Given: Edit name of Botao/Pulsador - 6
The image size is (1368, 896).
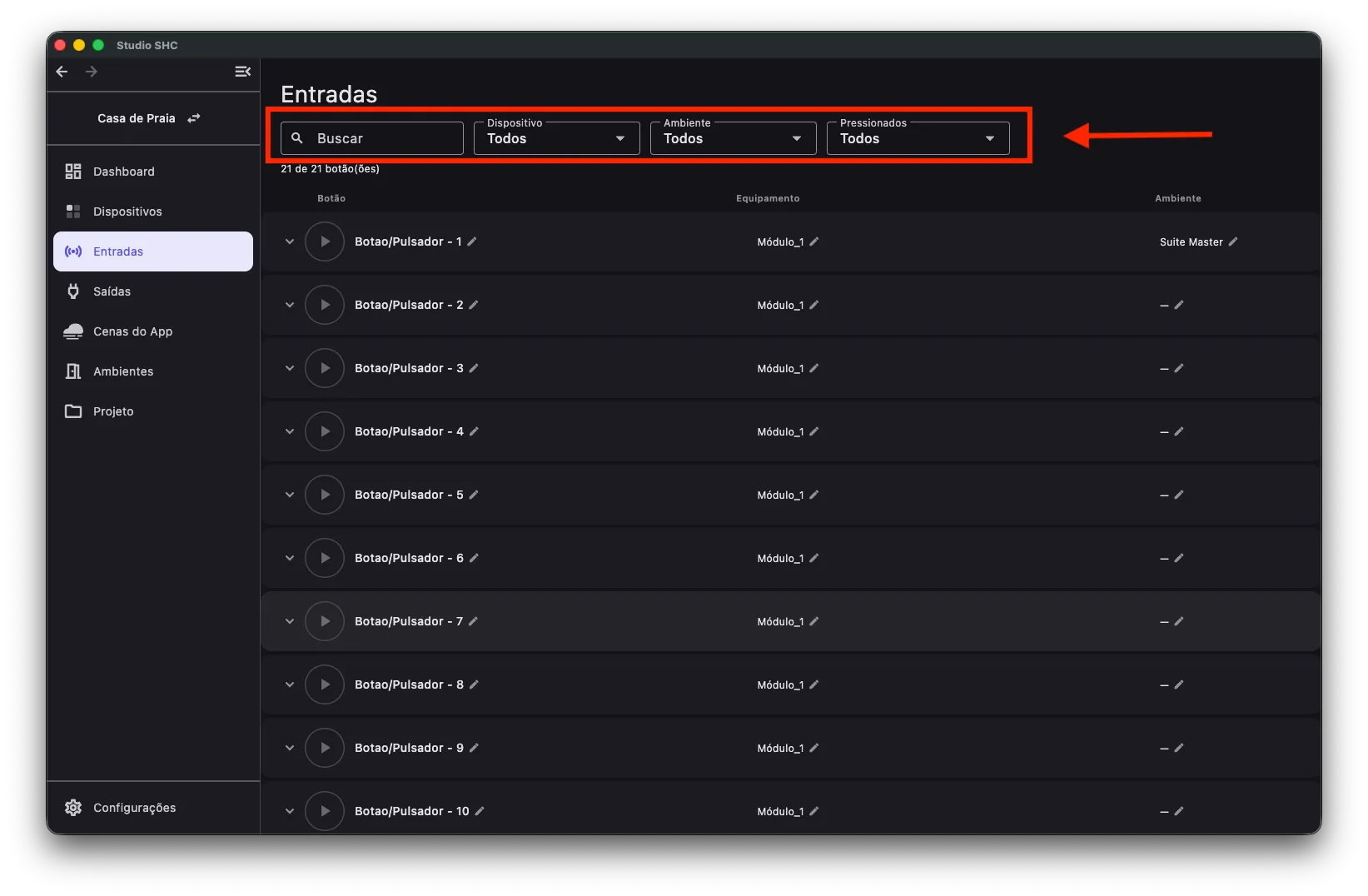Looking at the screenshot, I should coord(474,558).
